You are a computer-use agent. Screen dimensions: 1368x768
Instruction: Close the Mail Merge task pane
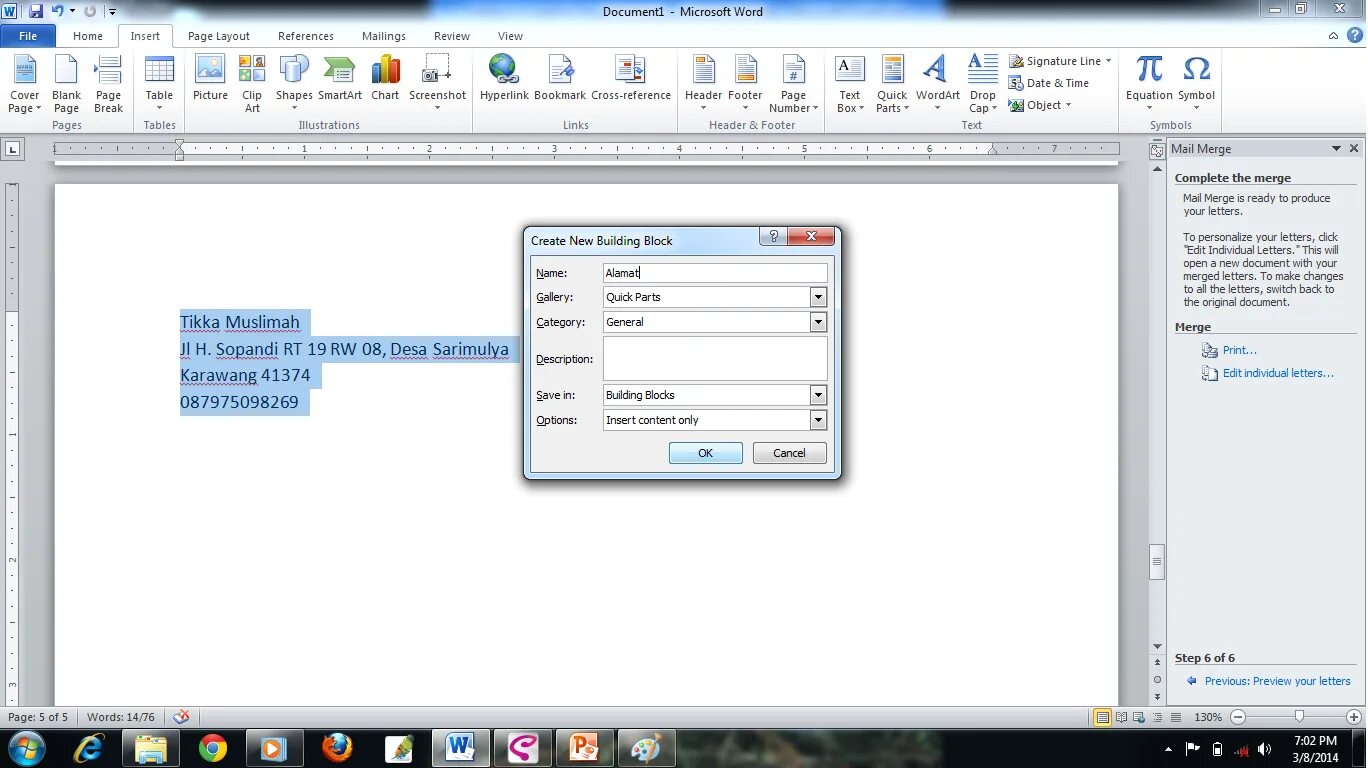click(x=1354, y=148)
